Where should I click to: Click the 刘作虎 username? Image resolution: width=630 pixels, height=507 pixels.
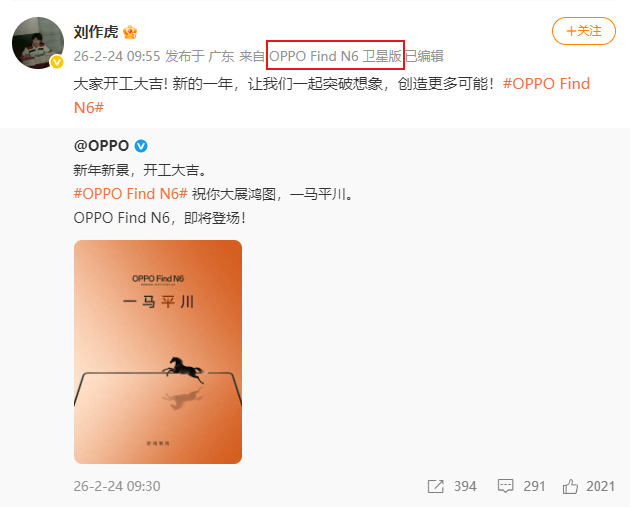[96, 32]
